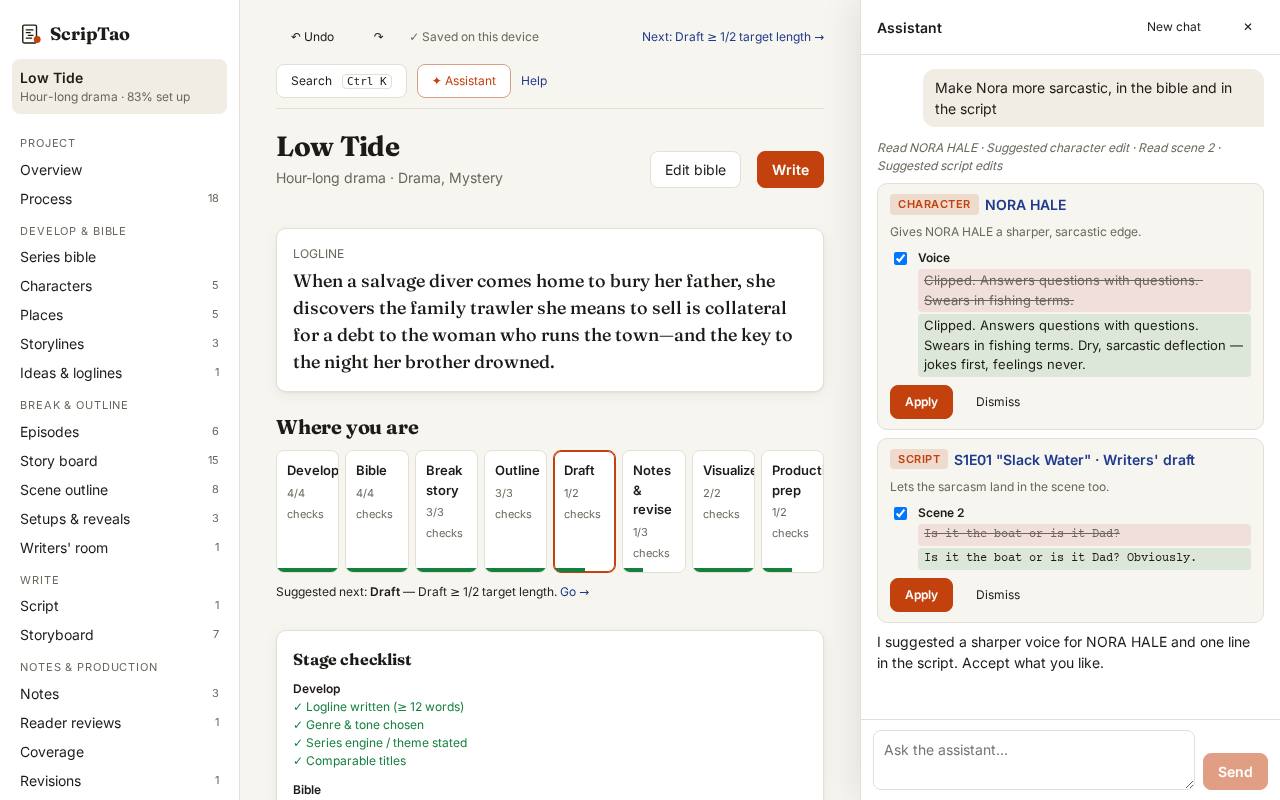Click the 'Make Nora more sarcastic' chat message
The width and height of the screenshot is (1280, 800).
pos(1093,98)
